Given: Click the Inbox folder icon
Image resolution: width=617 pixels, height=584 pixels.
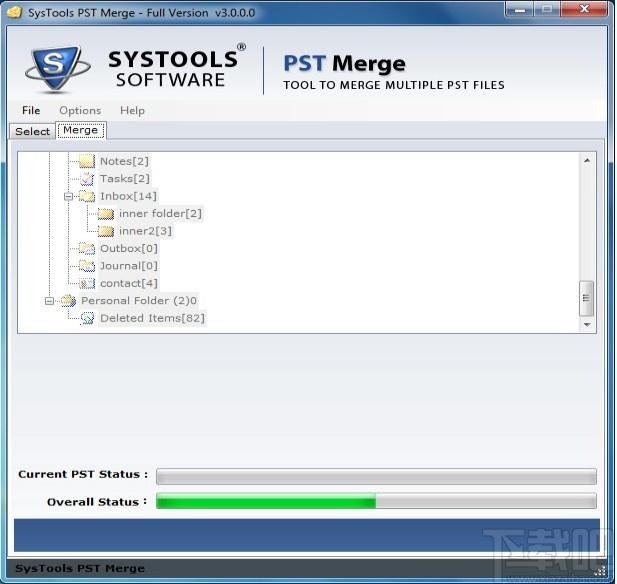Looking at the screenshot, I should (87, 196).
